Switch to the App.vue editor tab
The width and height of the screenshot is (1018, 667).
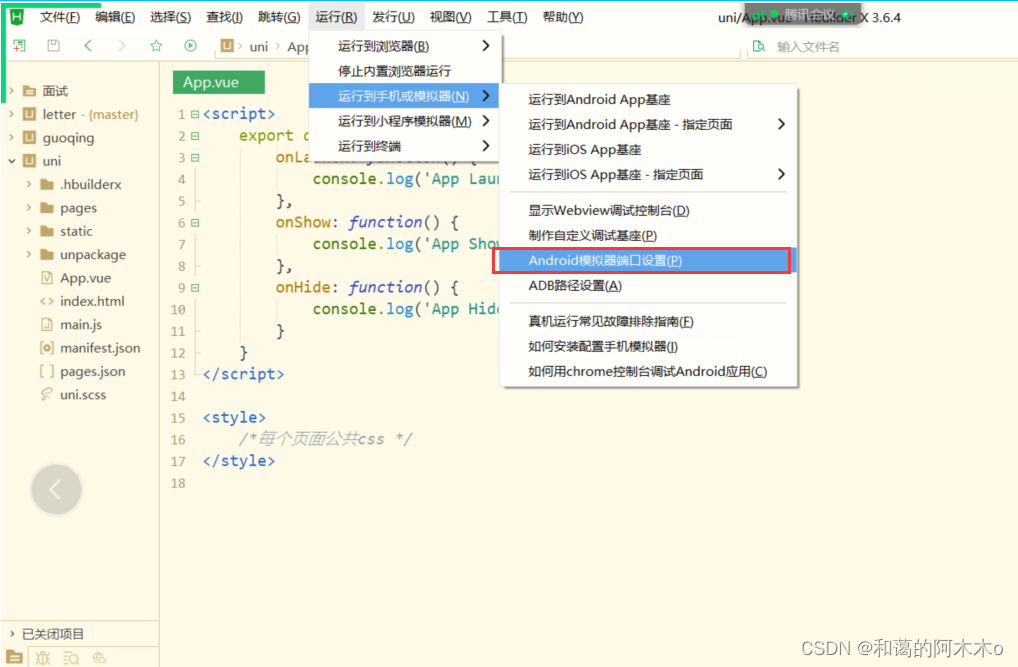click(x=219, y=82)
